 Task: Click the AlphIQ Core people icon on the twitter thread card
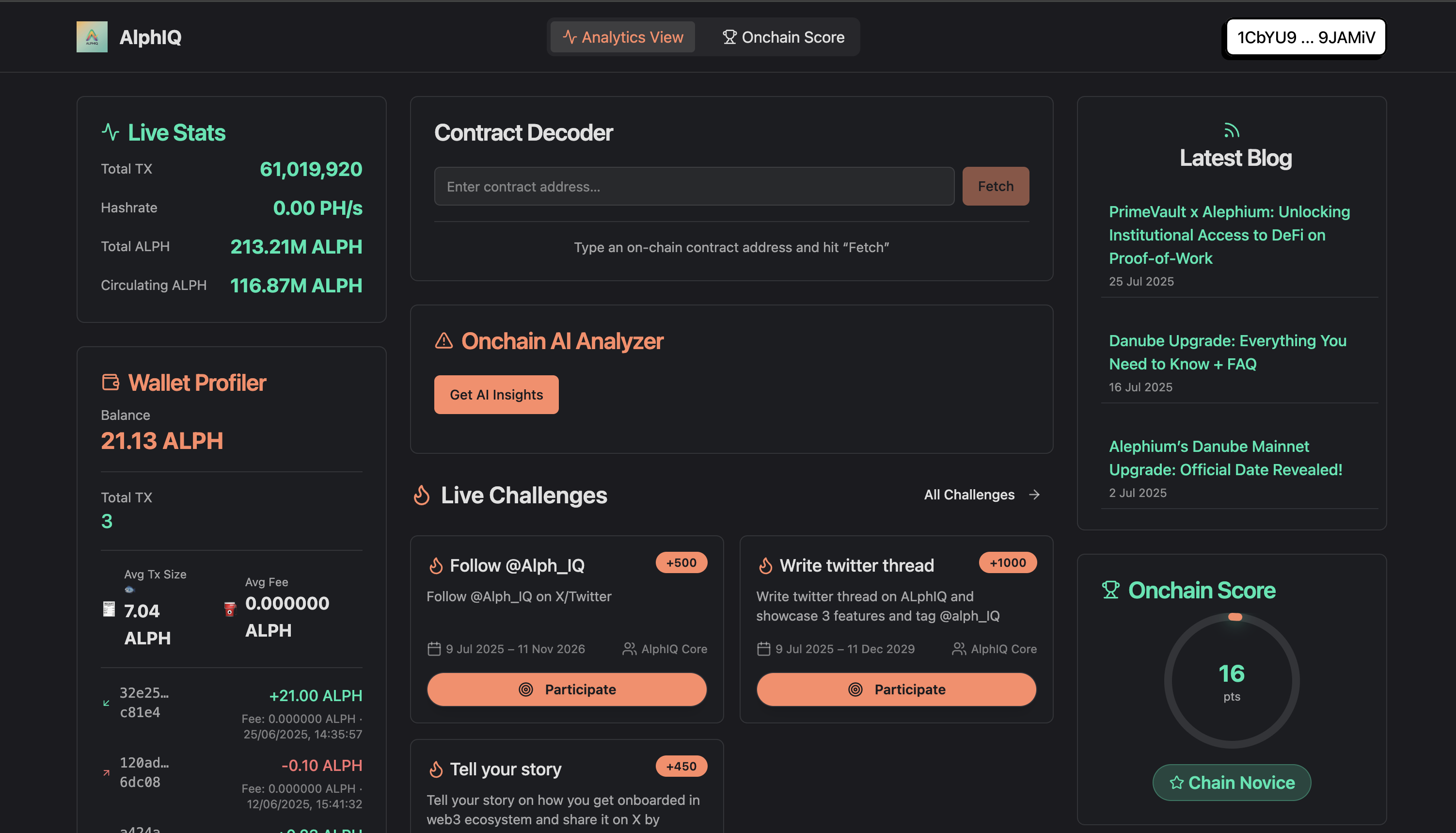pos(957,649)
